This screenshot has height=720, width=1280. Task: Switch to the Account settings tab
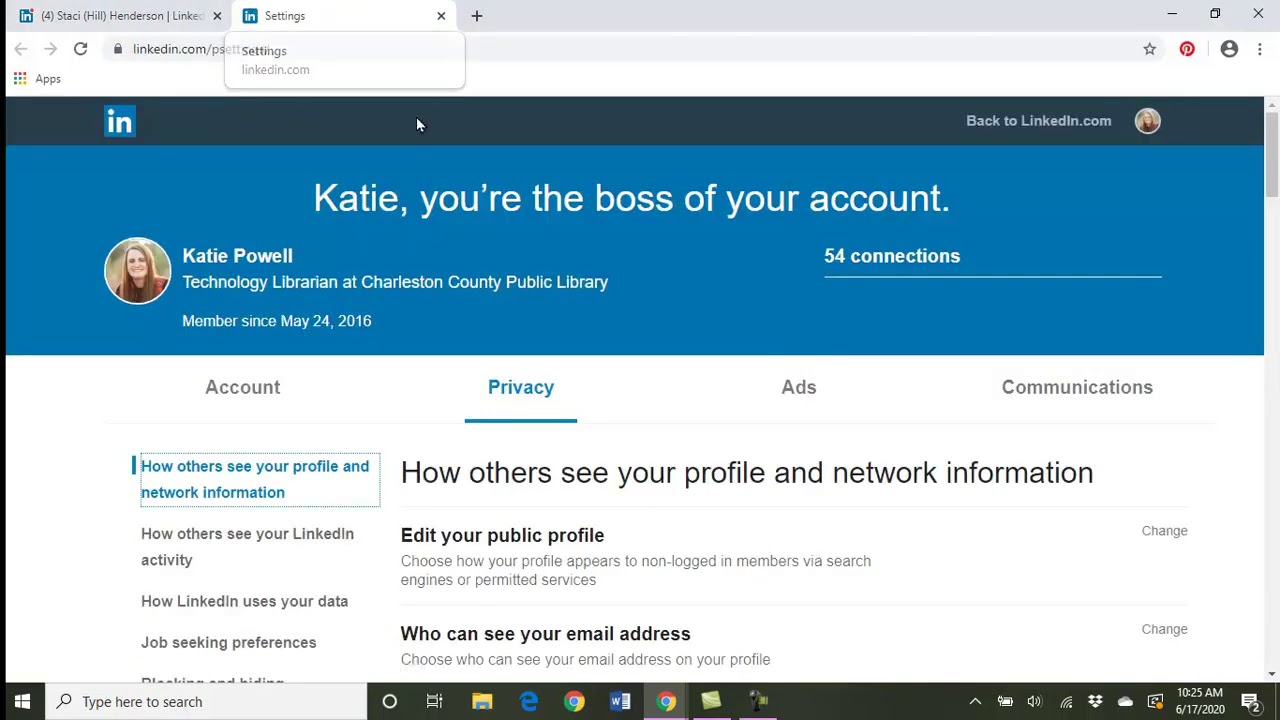pos(243,387)
